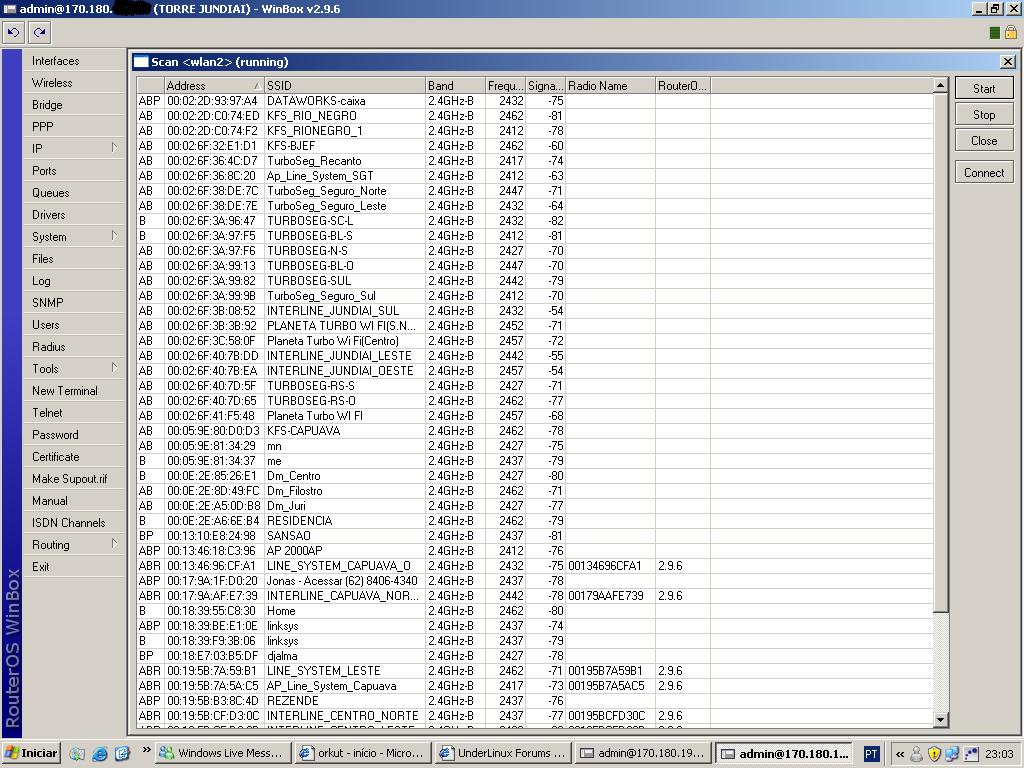The image size is (1024, 768).
Task: Click the yellow security shield tray icon
Action: (934, 754)
